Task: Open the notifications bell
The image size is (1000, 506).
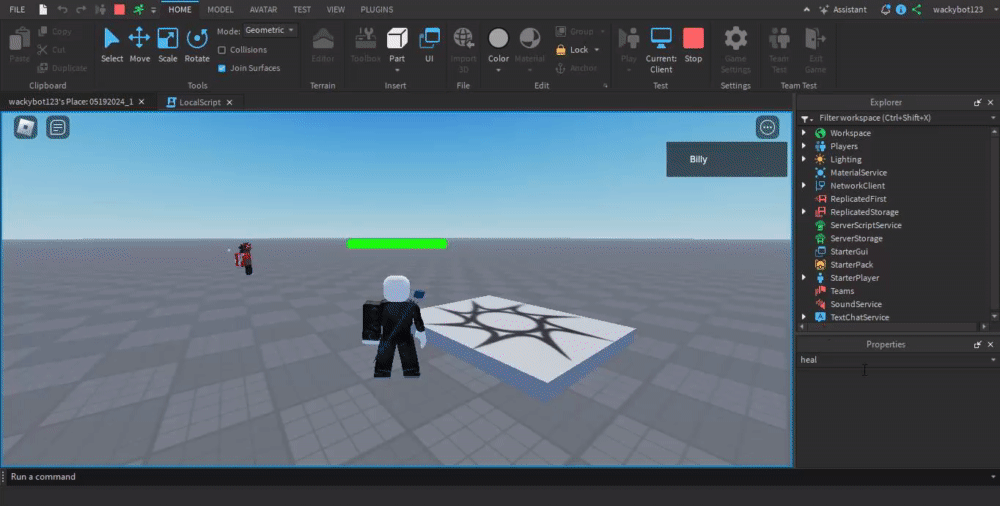Action: [x=885, y=10]
